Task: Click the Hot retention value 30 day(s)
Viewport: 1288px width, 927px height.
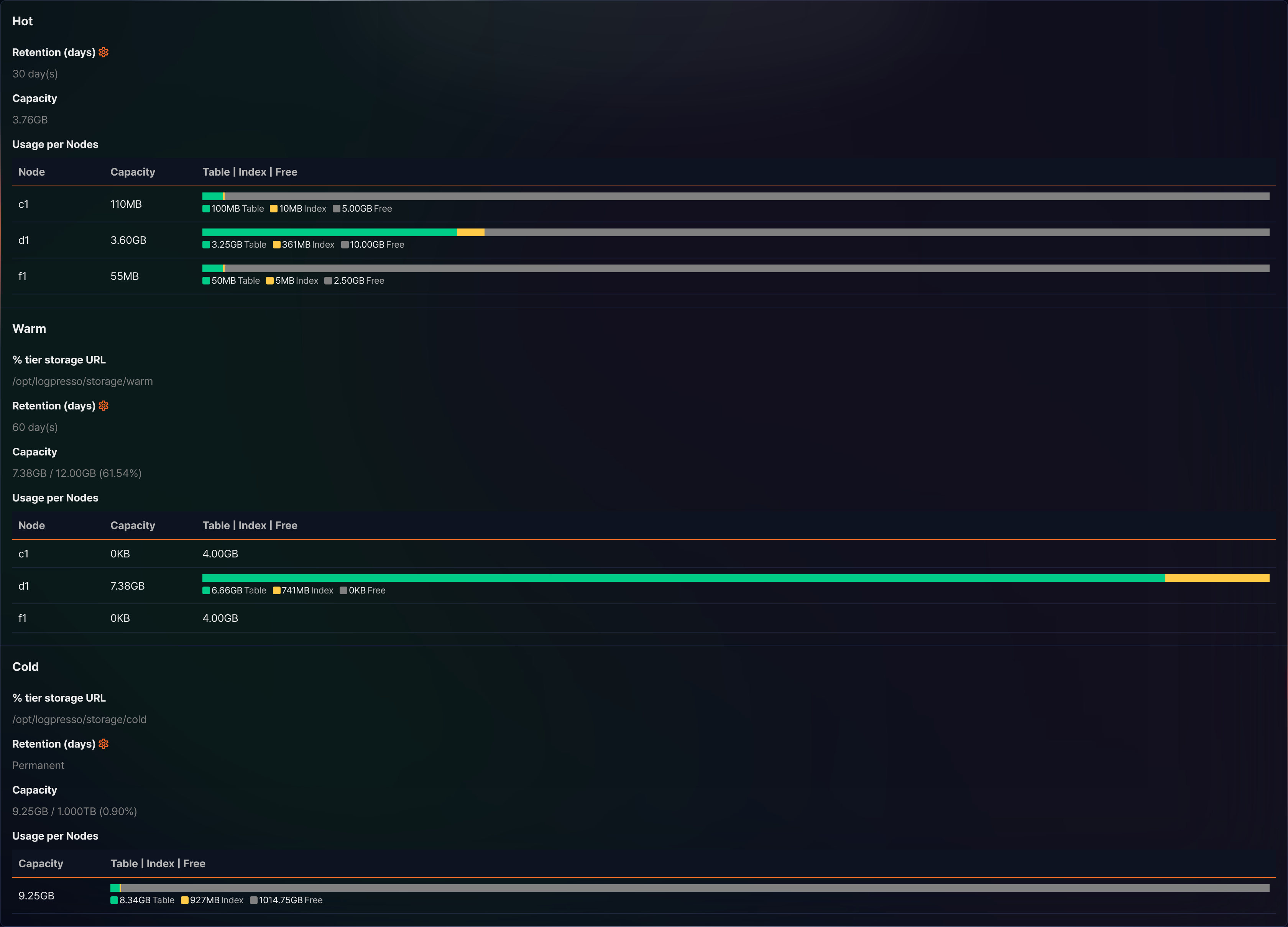Action: pyautogui.click(x=35, y=74)
